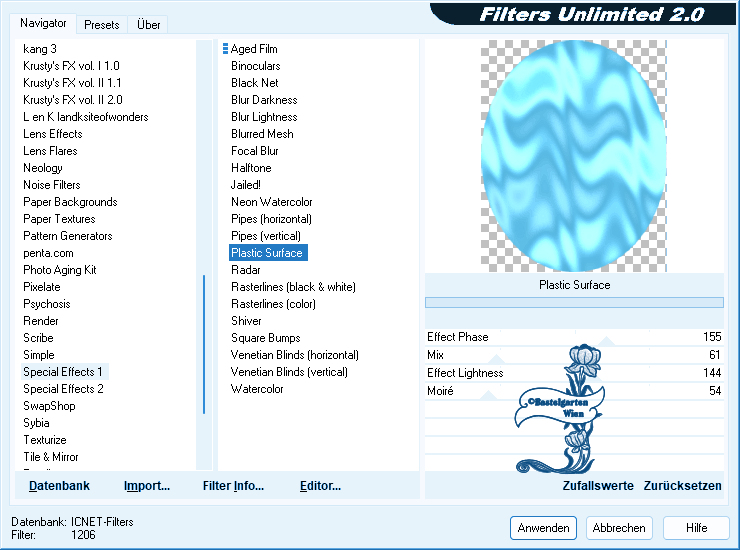Select the Paper Backgrounds category

tap(70, 202)
